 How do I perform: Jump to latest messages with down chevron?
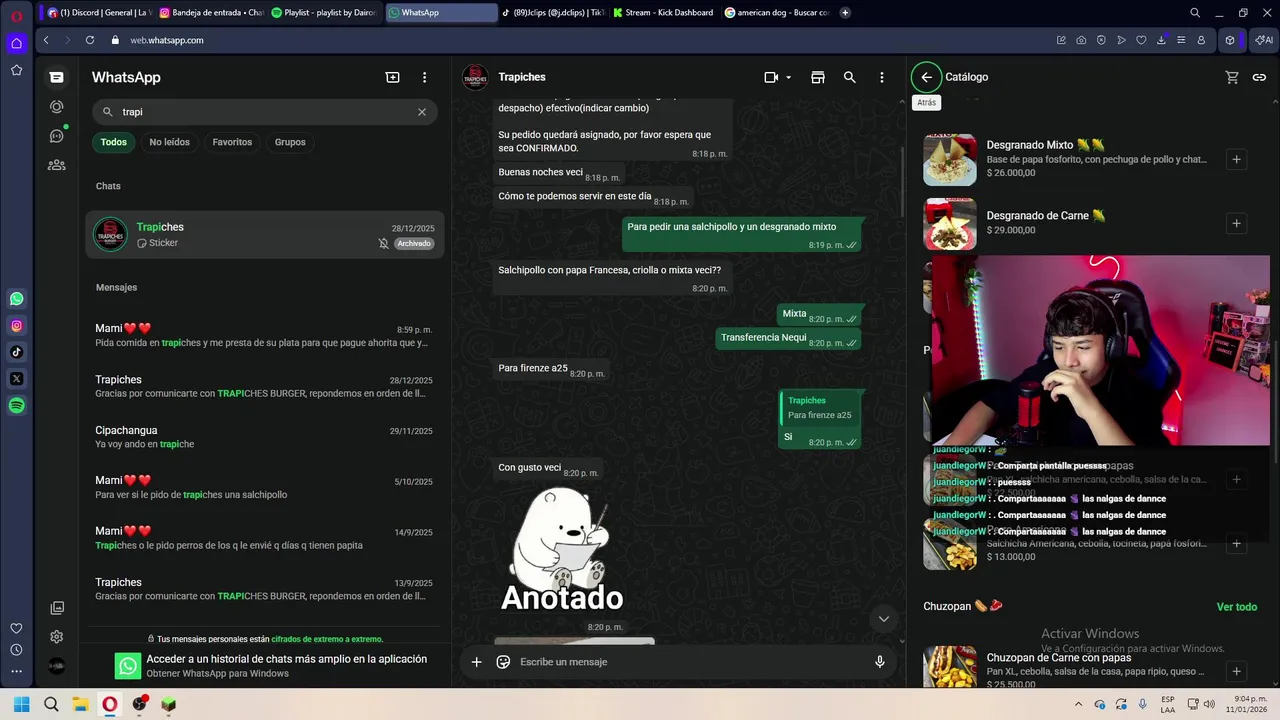pyautogui.click(x=883, y=619)
